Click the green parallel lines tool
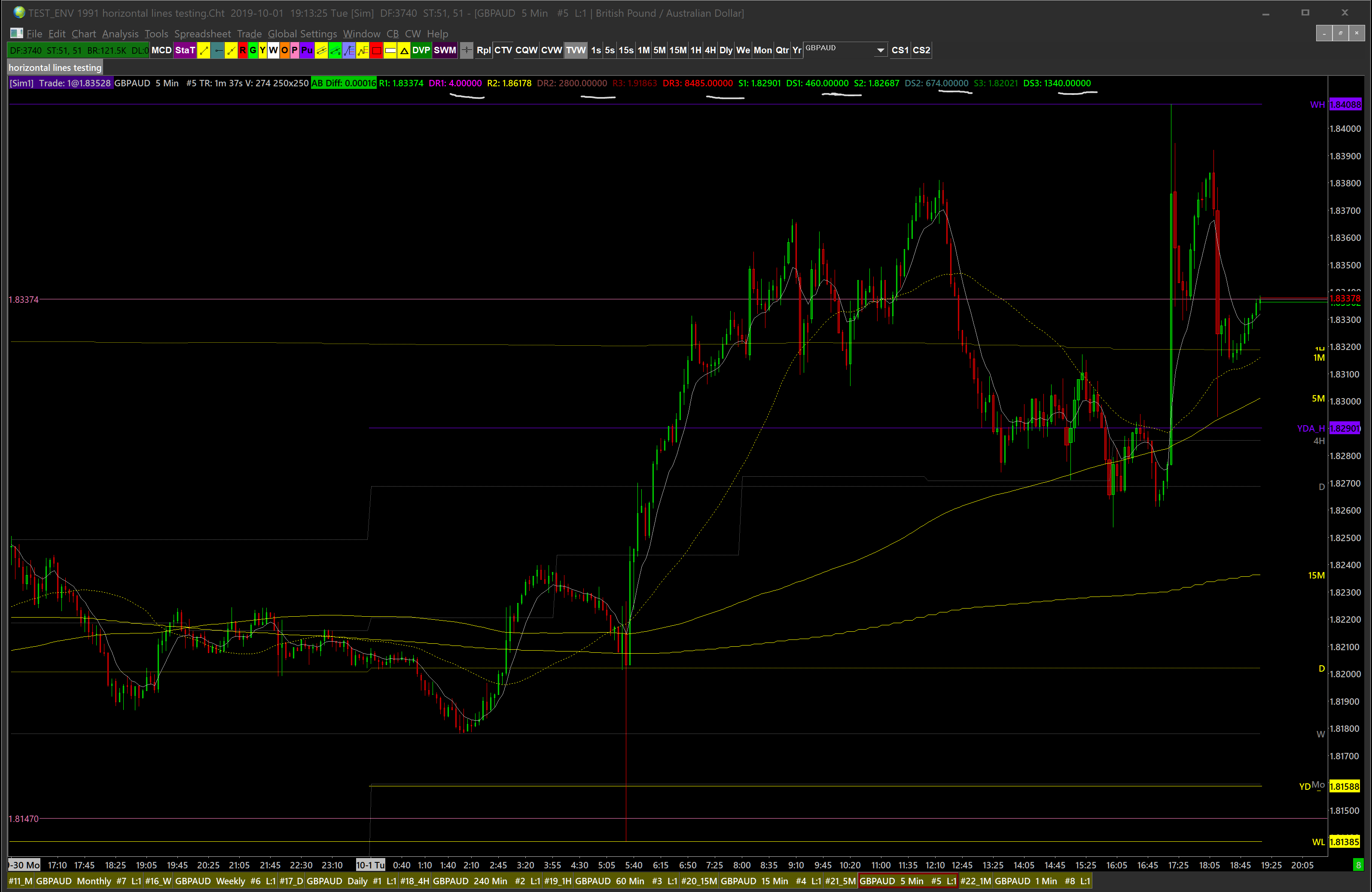 tap(335, 51)
